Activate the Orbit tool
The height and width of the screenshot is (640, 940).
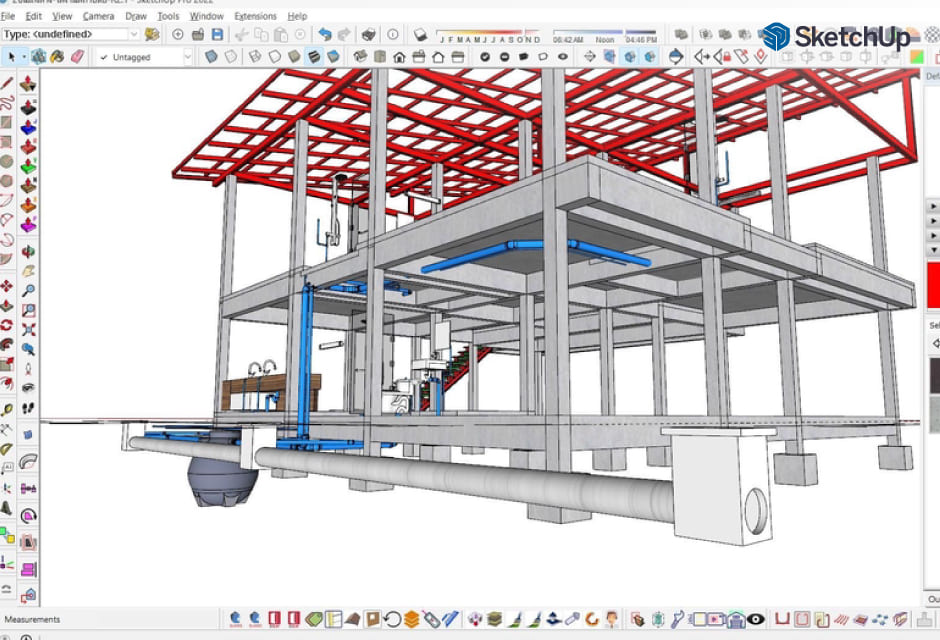coord(28,251)
